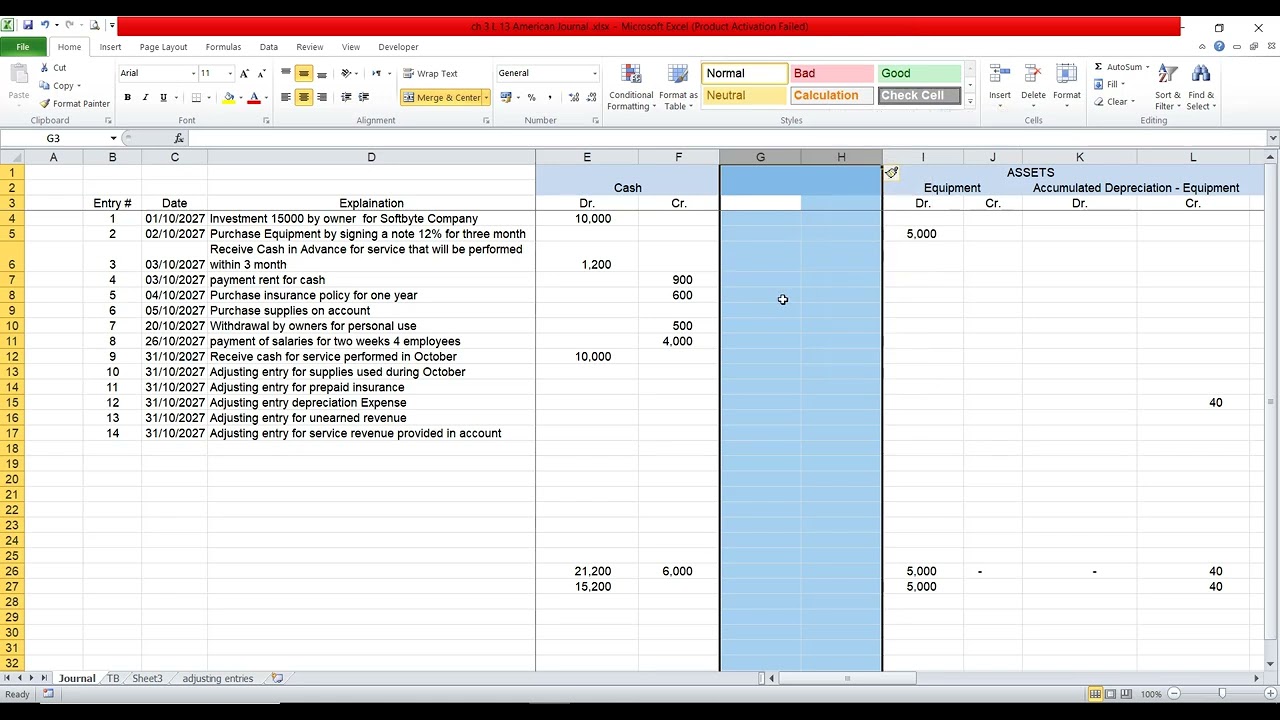Click the insert function fx icon

179,138
